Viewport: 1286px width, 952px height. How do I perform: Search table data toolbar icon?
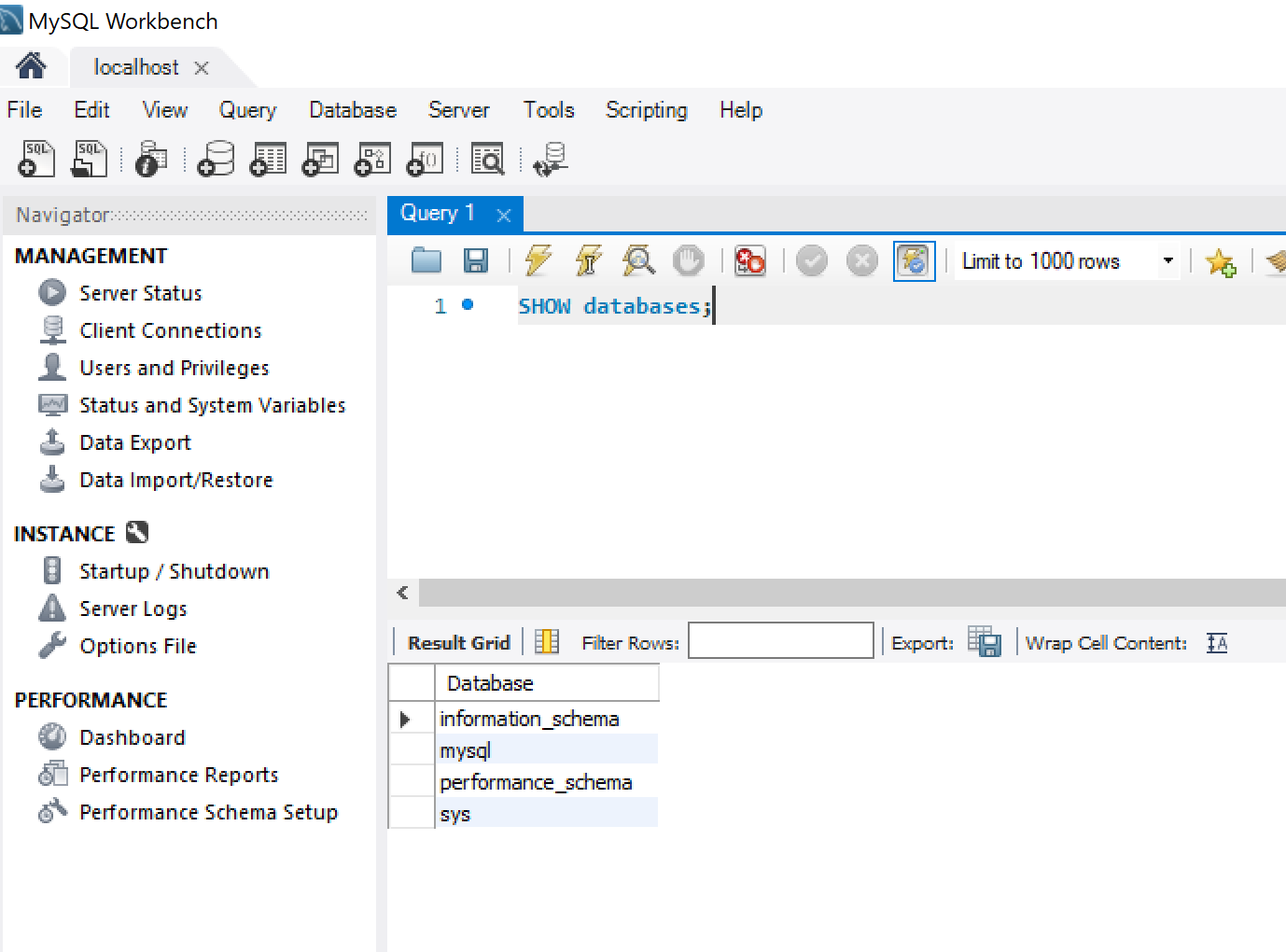[487, 160]
